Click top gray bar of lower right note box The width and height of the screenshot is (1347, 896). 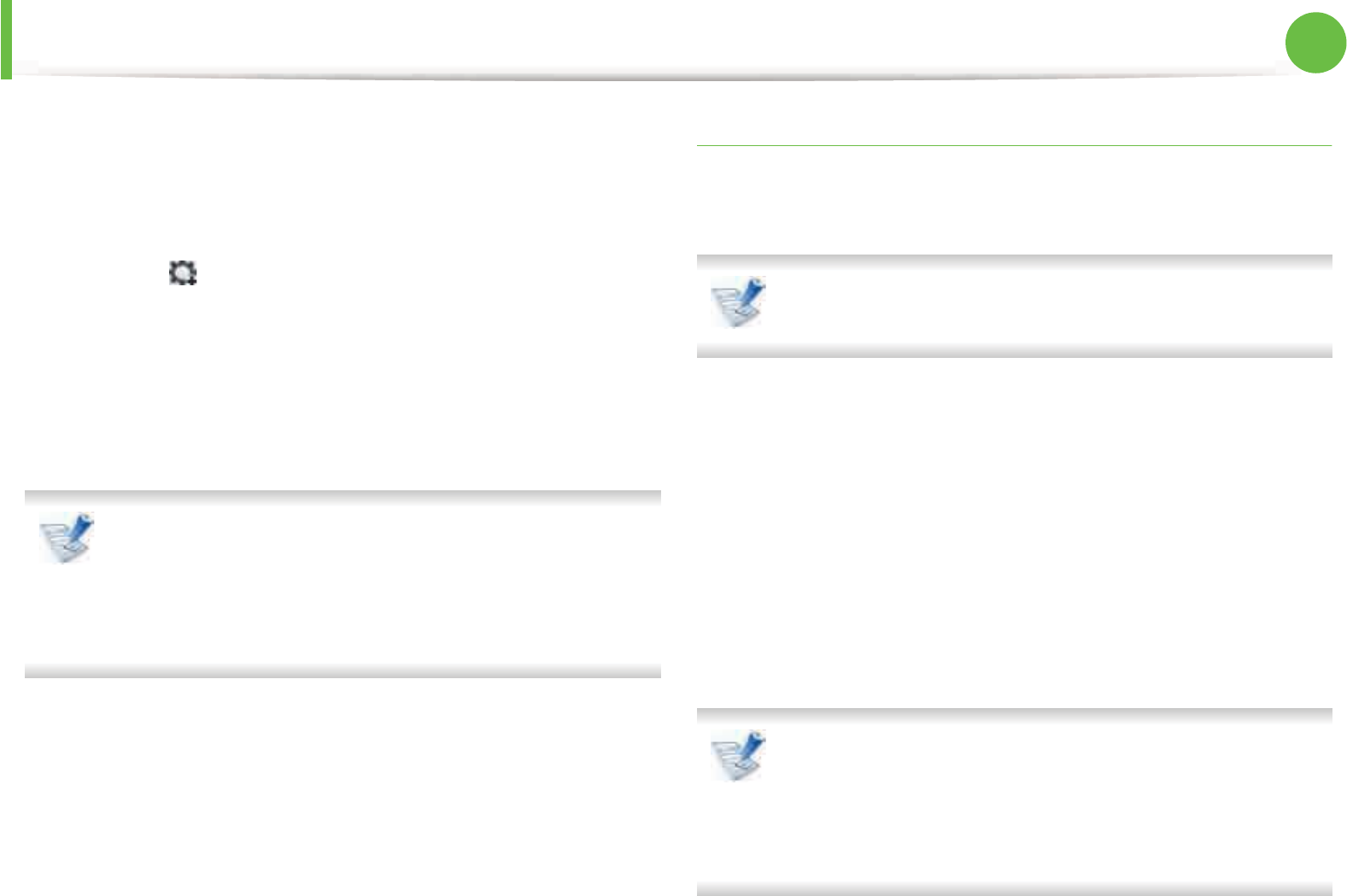[1014, 715]
